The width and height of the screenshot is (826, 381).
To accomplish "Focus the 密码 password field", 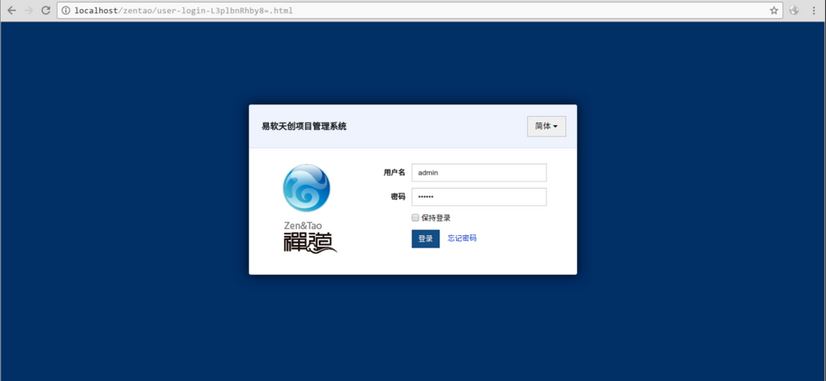I will pyautogui.click(x=479, y=197).
